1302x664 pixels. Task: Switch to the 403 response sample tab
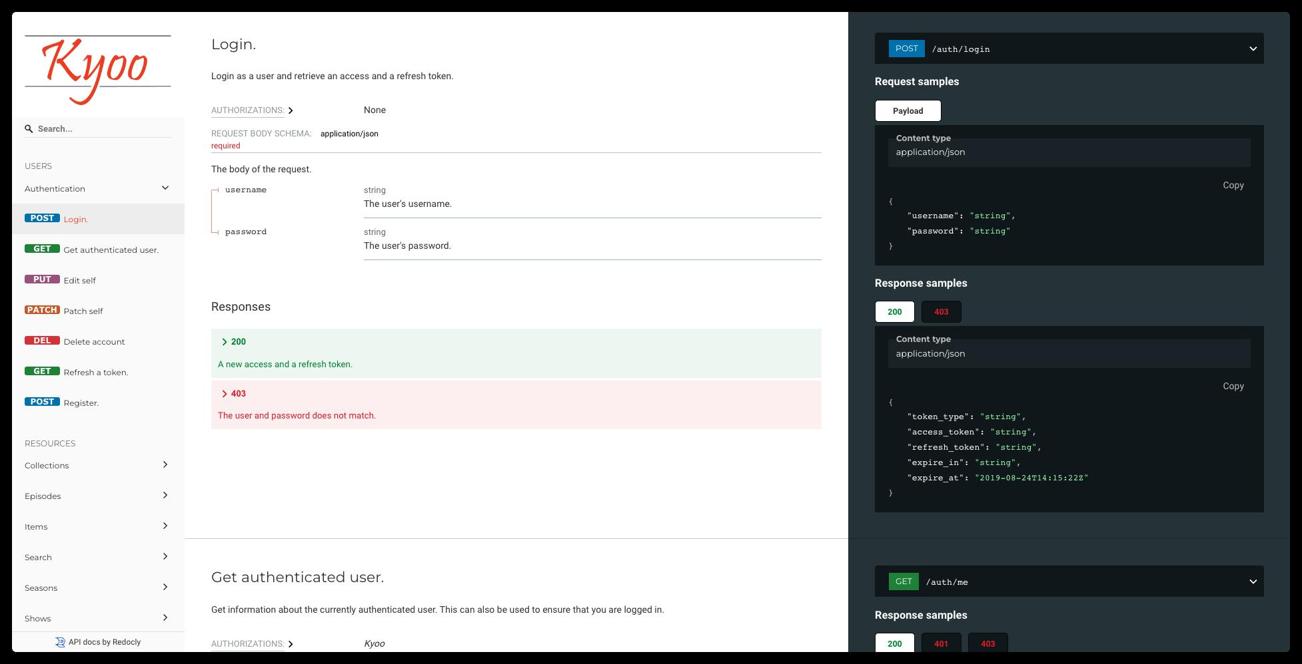(x=941, y=312)
